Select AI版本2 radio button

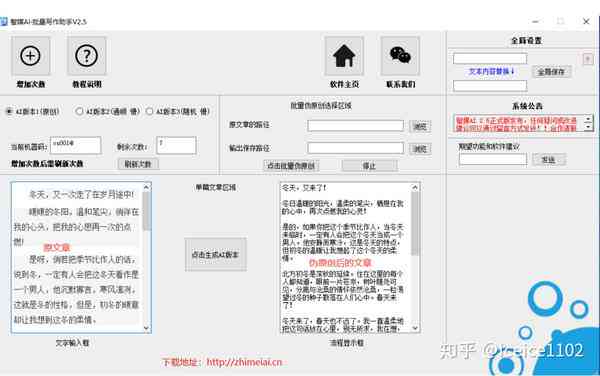click(x=79, y=111)
